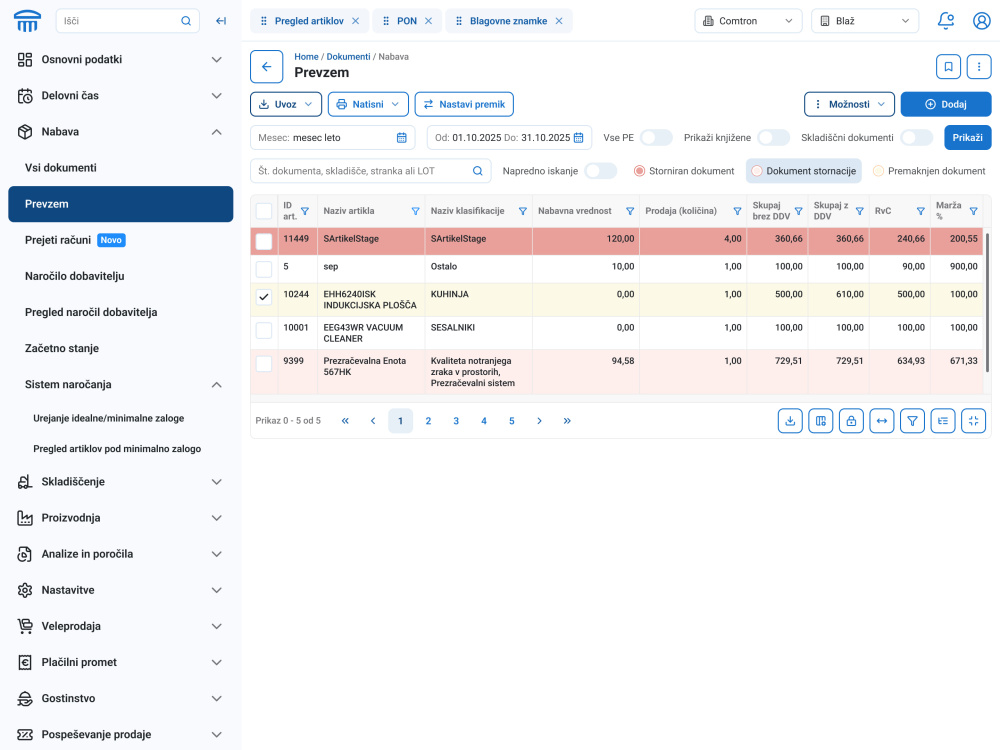Go back using the arrow button
The width and height of the screenshot is (1000, 750).
click(x=267, y=66)
